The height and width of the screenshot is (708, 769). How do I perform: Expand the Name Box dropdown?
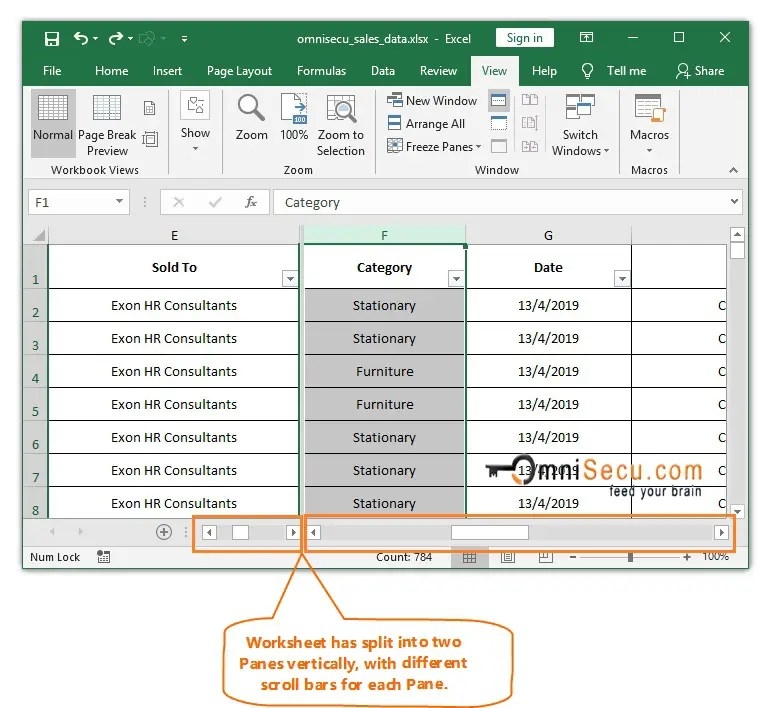tap(120, 202)
